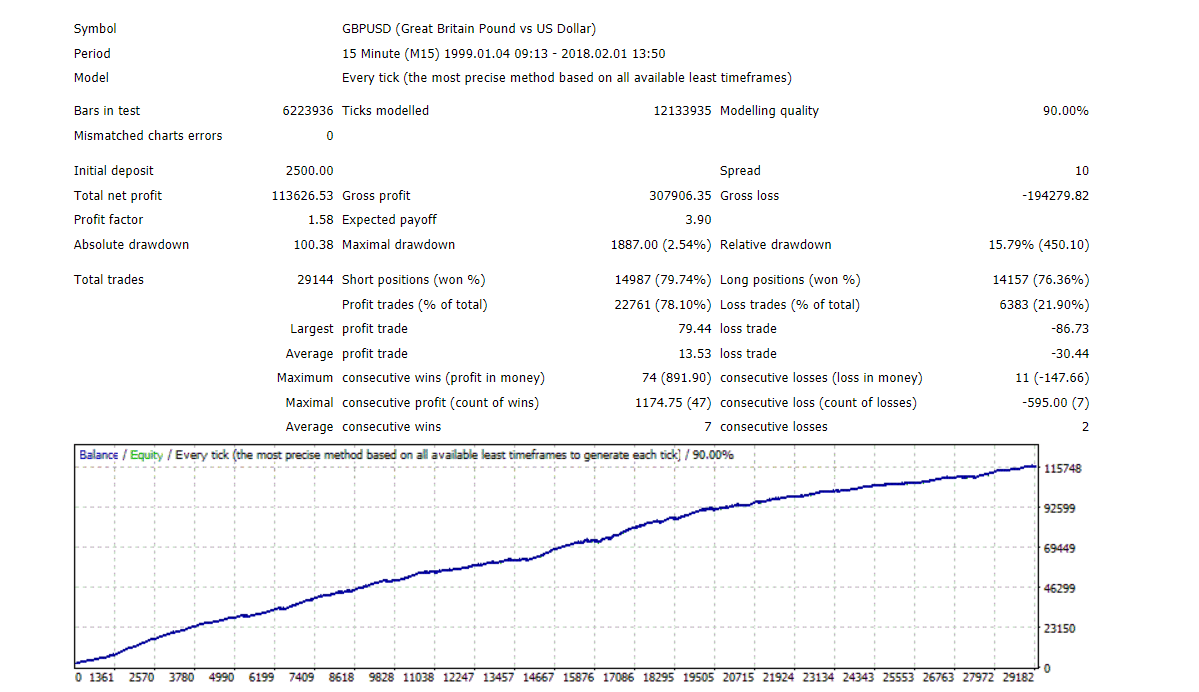
Task: Select average loss trade value -30.44
Action: point(1070,354)
